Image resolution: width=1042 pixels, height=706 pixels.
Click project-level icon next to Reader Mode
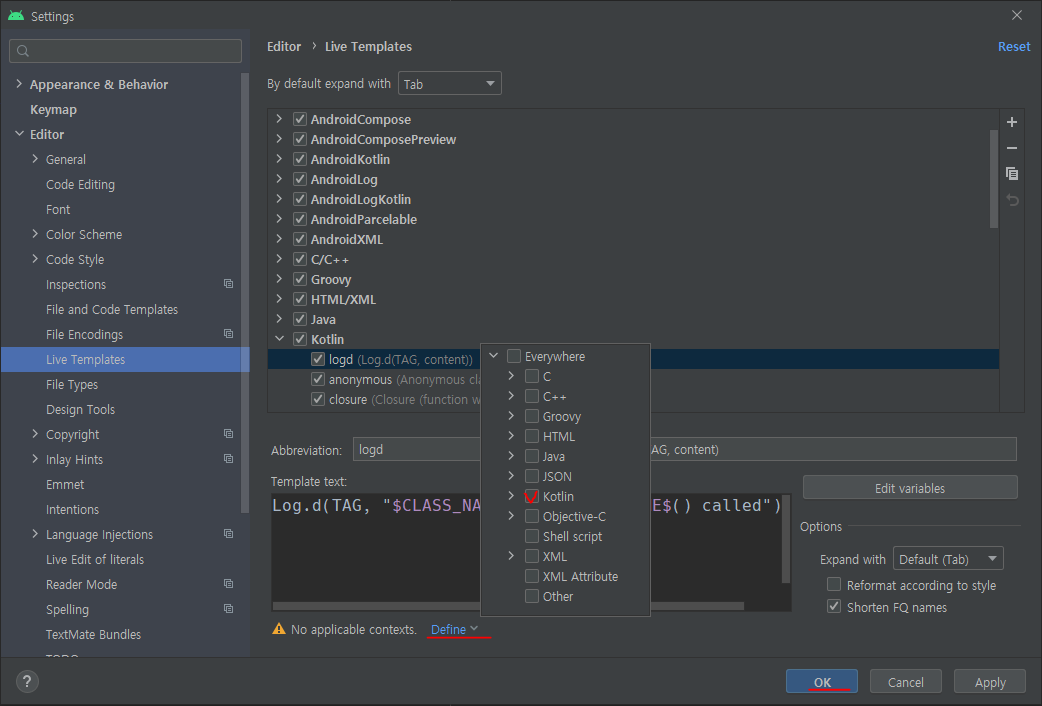[228, 584]
